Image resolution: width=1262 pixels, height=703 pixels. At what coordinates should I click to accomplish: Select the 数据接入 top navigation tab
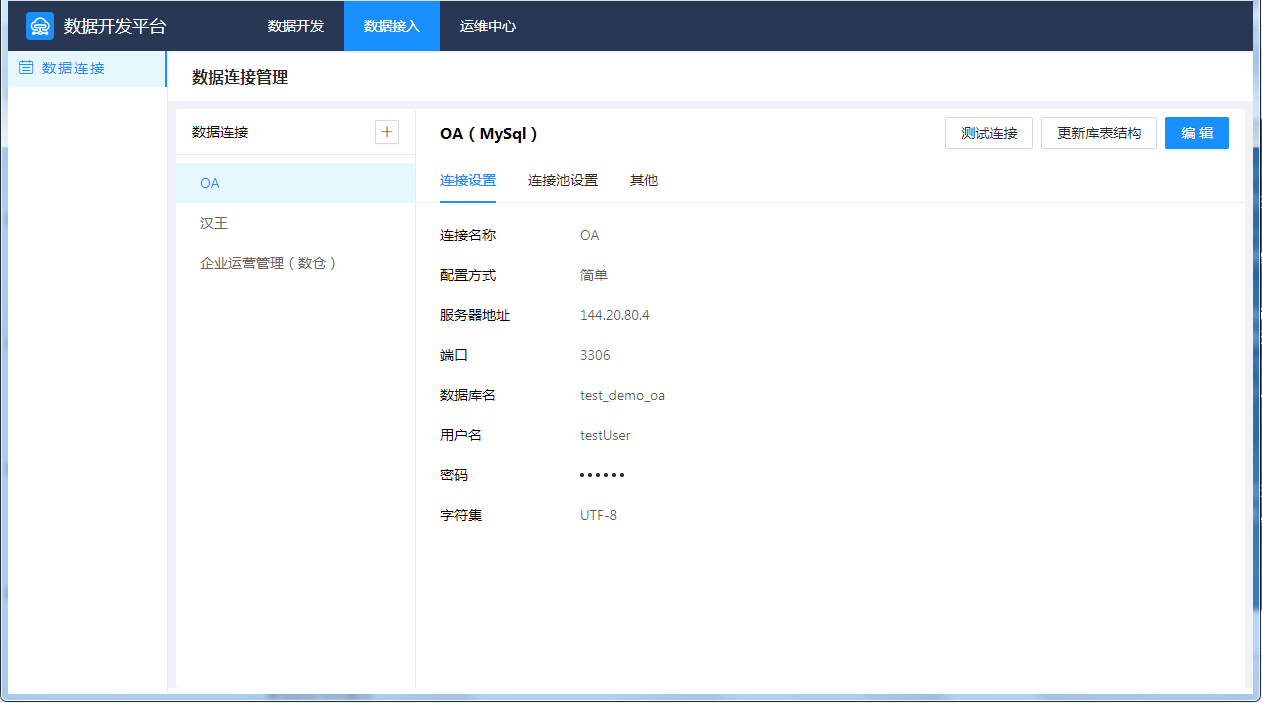pyautogui.click(x=392, y=26)
